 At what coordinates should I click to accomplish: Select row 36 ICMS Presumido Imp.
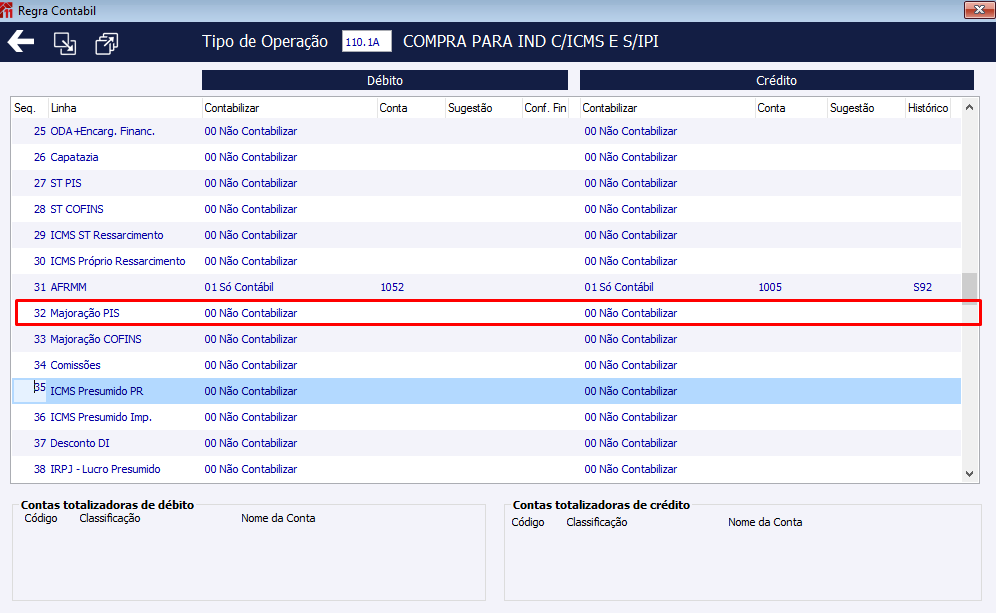[x=487, y=417]
